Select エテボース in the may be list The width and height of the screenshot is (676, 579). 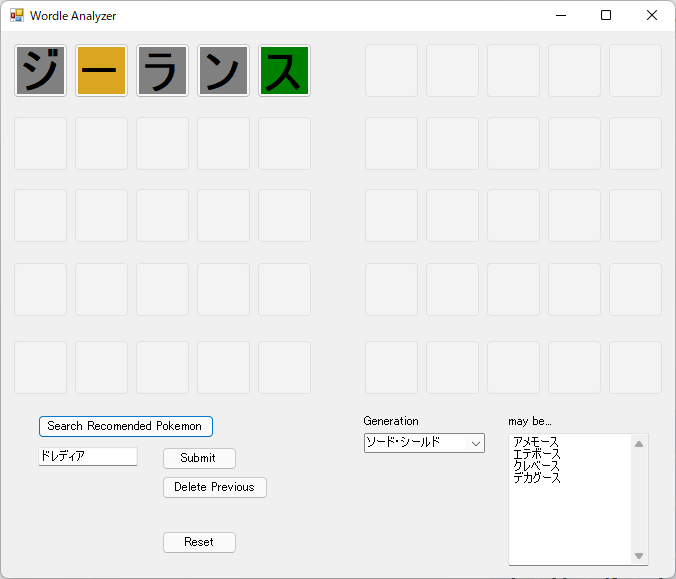coord(536,454)
